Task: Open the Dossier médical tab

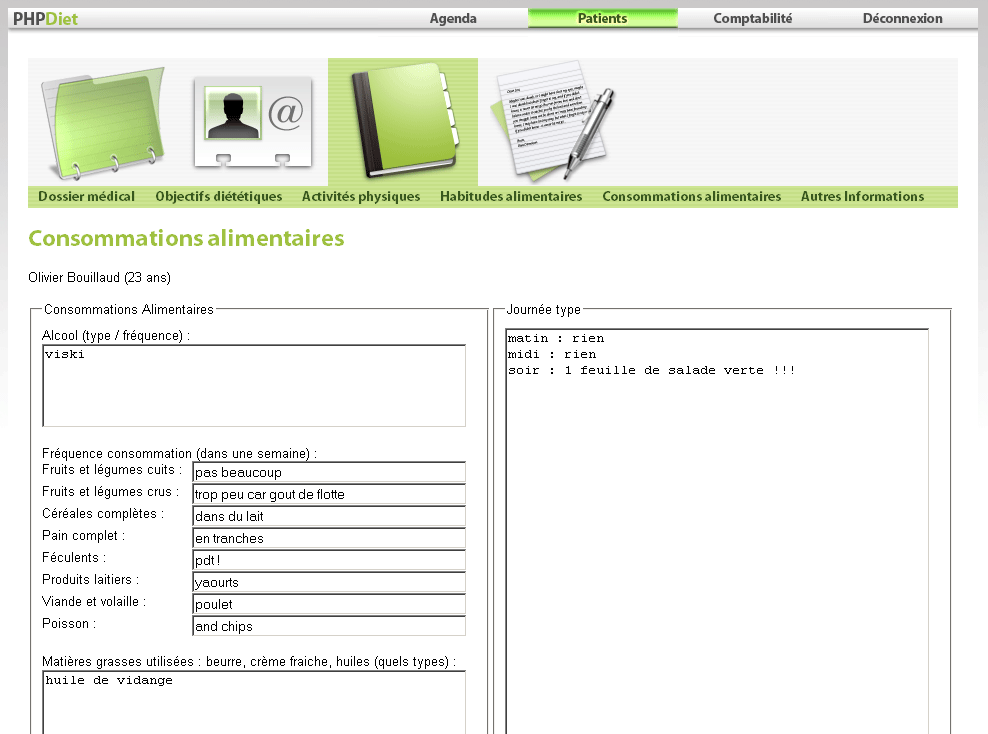Action: pos(86,197)
